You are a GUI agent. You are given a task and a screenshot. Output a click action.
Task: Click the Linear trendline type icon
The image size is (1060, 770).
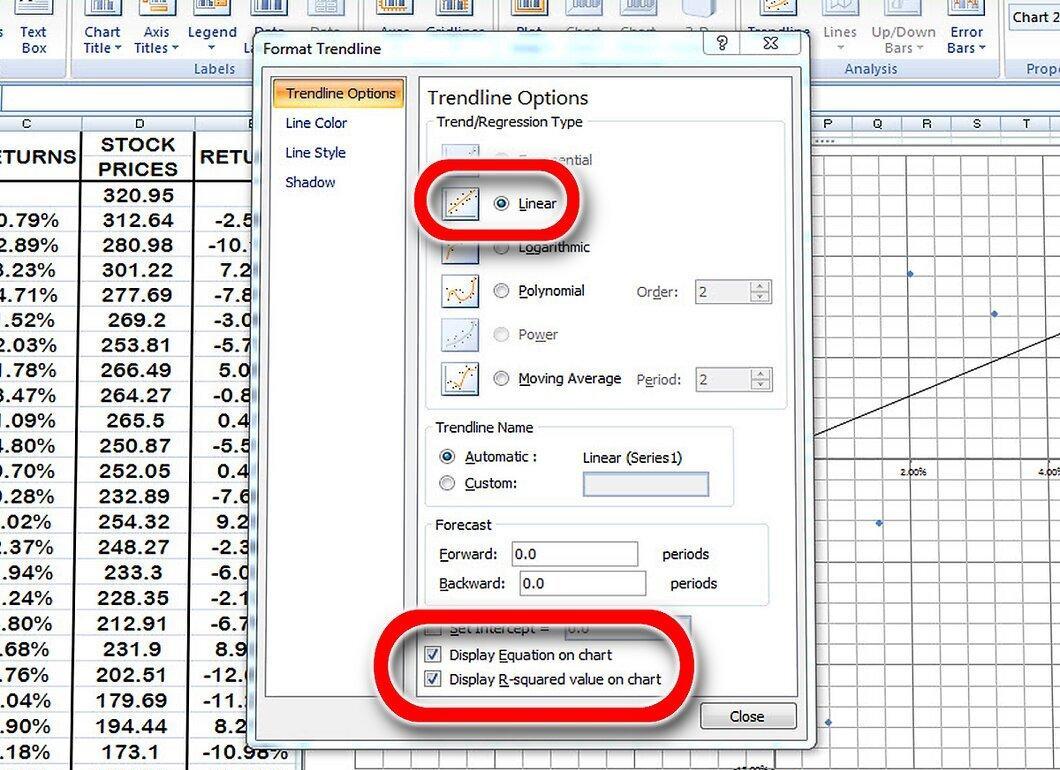tap(460, 203)
